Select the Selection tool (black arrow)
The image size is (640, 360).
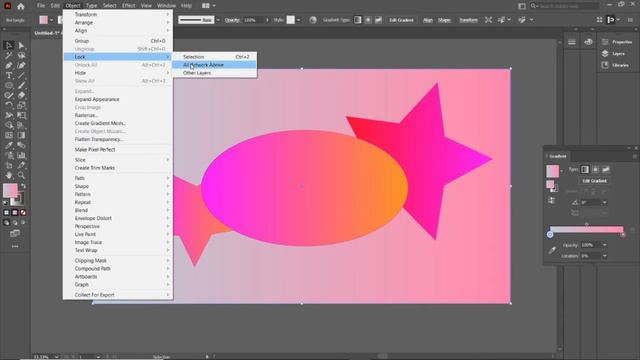click(9, 45)
